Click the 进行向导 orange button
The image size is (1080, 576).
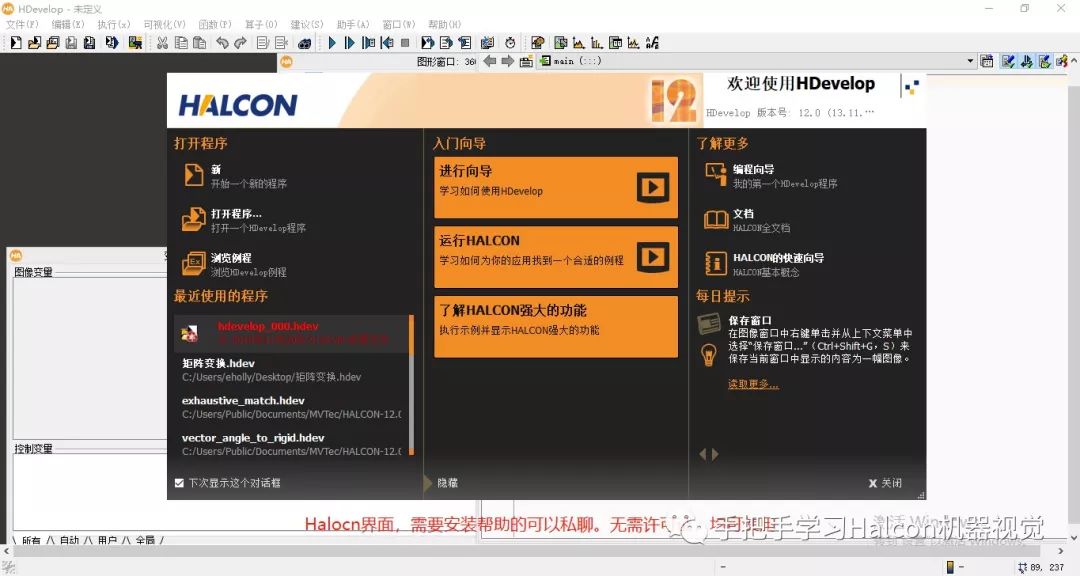coord(556,187)
